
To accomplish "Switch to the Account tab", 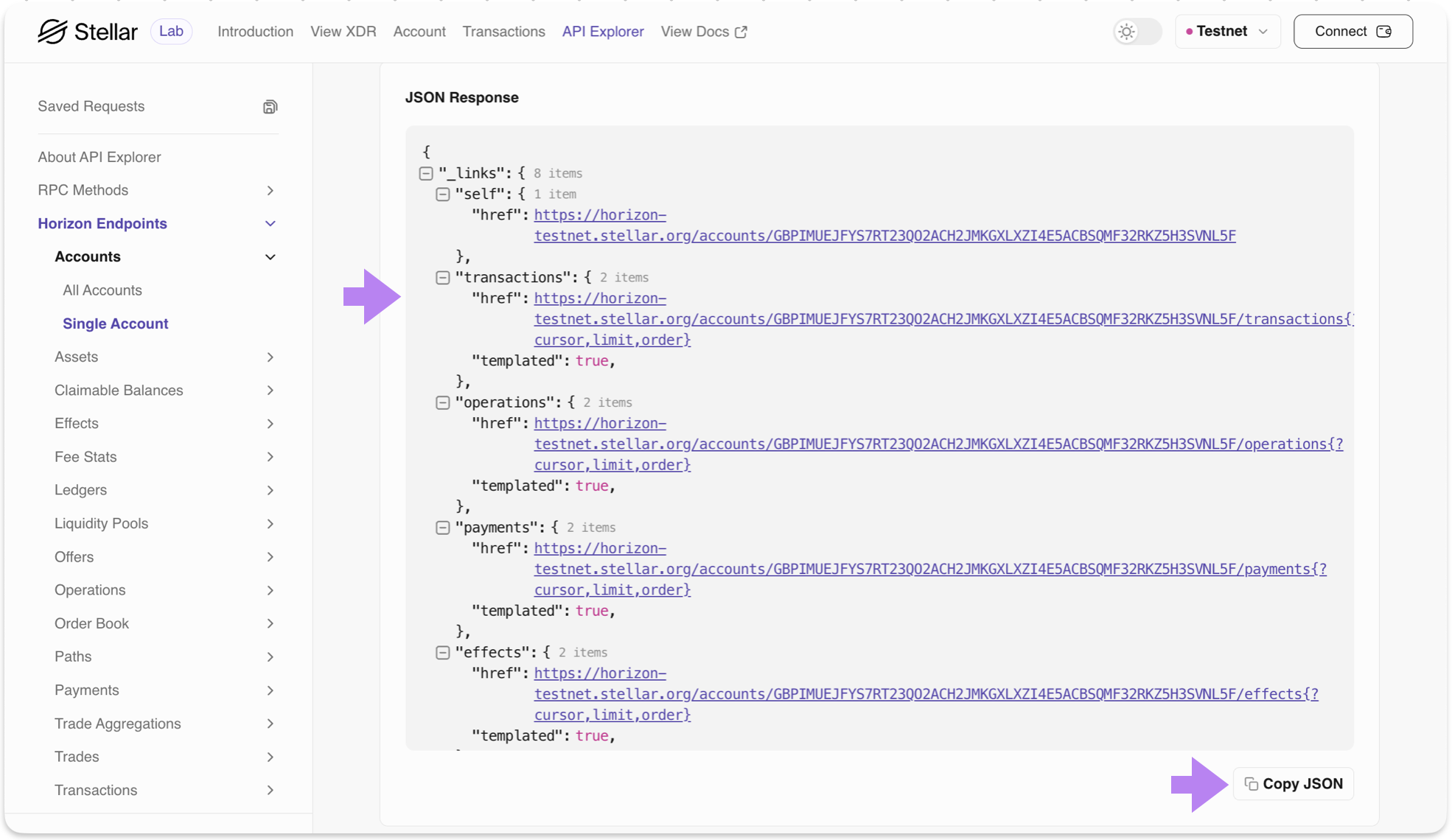I will (x=419, y=32).
